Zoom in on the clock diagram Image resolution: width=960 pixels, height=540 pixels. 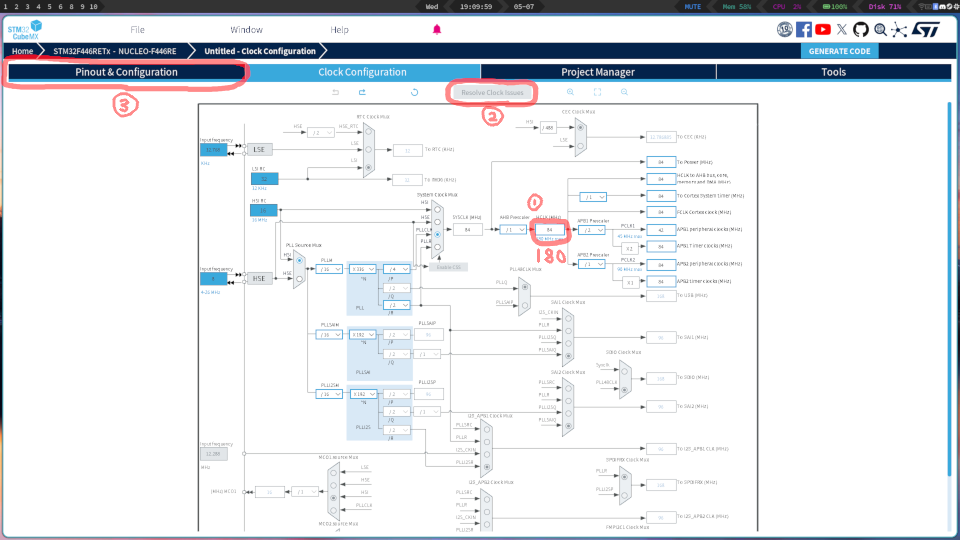click(571, 92)
